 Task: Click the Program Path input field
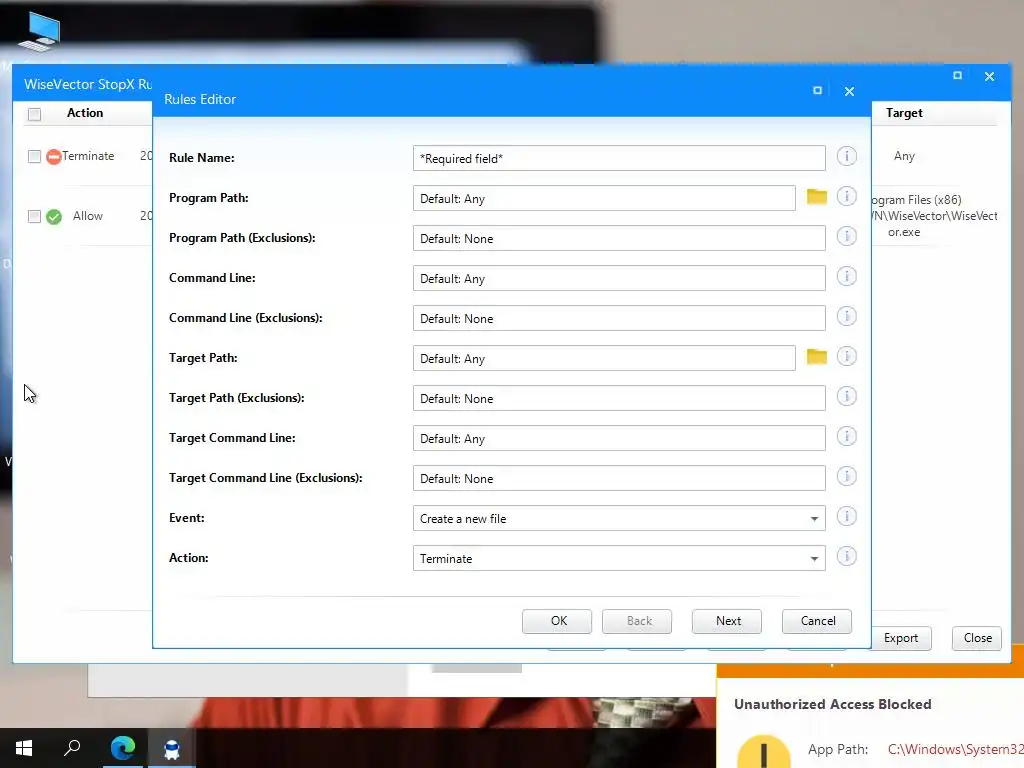tap(604, 199)
